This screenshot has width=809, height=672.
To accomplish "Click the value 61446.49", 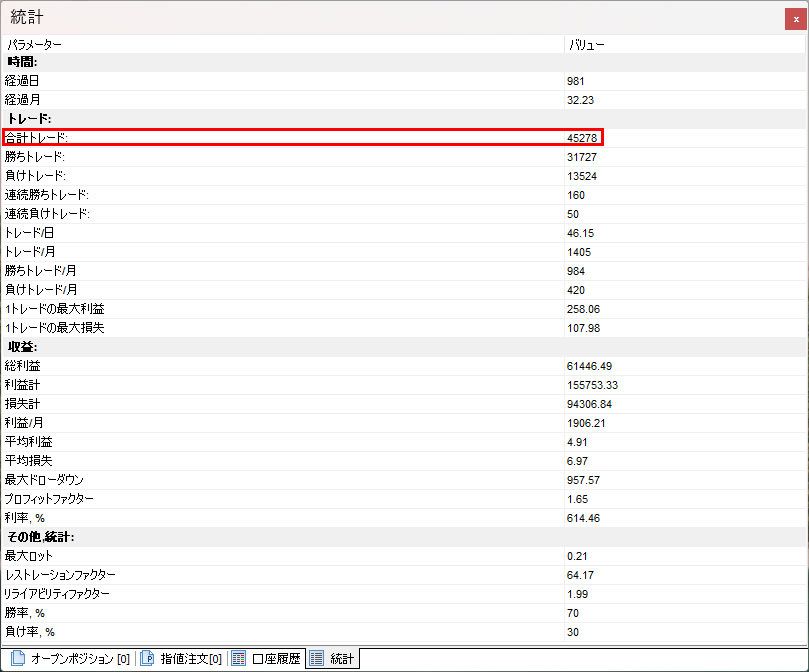I will [x=589, y=366].
